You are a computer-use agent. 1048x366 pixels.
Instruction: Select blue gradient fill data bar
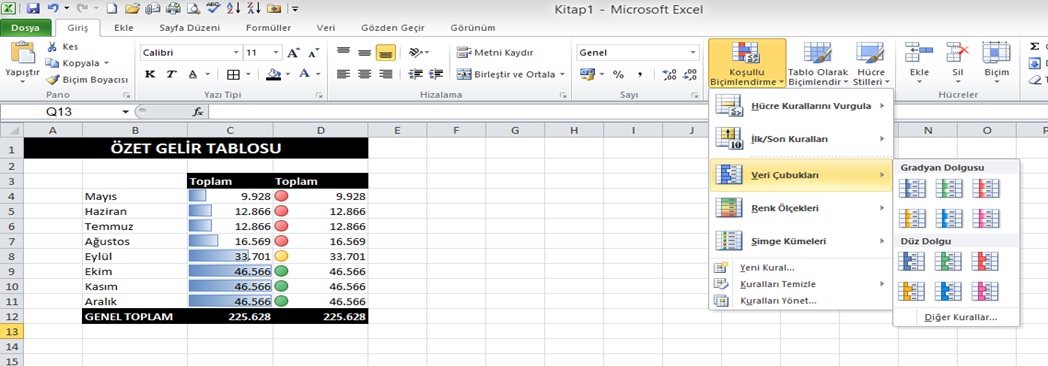pos(912,189)
